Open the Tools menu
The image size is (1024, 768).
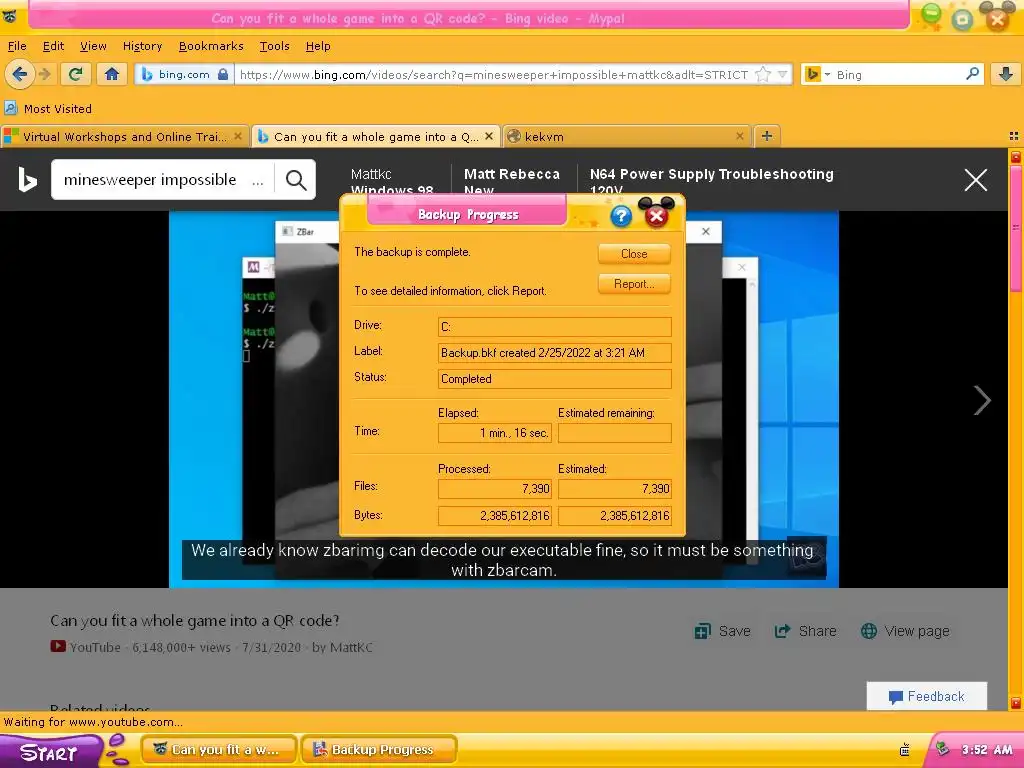pos(274,46)
